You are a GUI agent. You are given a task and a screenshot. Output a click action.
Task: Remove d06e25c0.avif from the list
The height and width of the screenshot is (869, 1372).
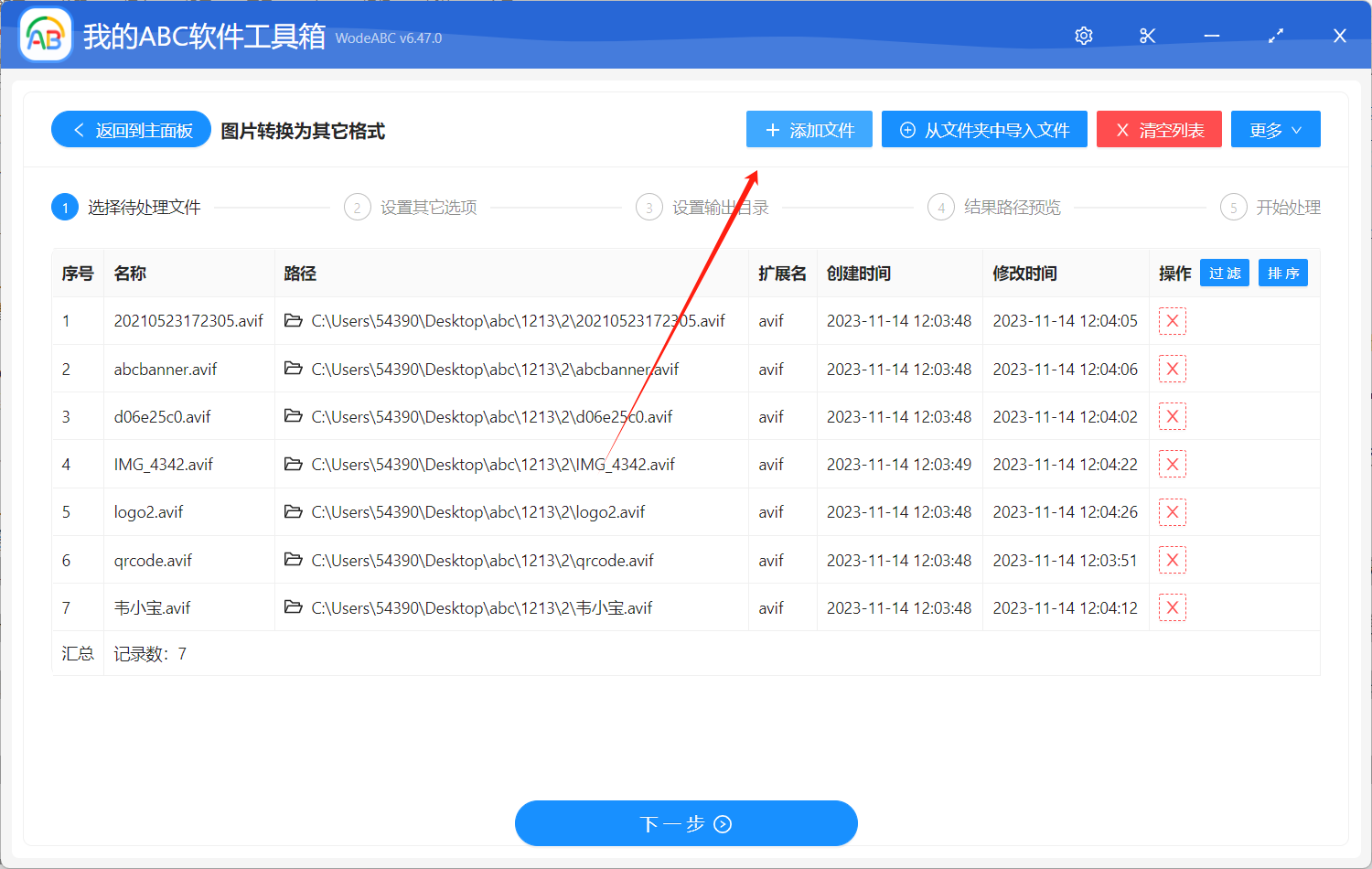pos(1172,416)
